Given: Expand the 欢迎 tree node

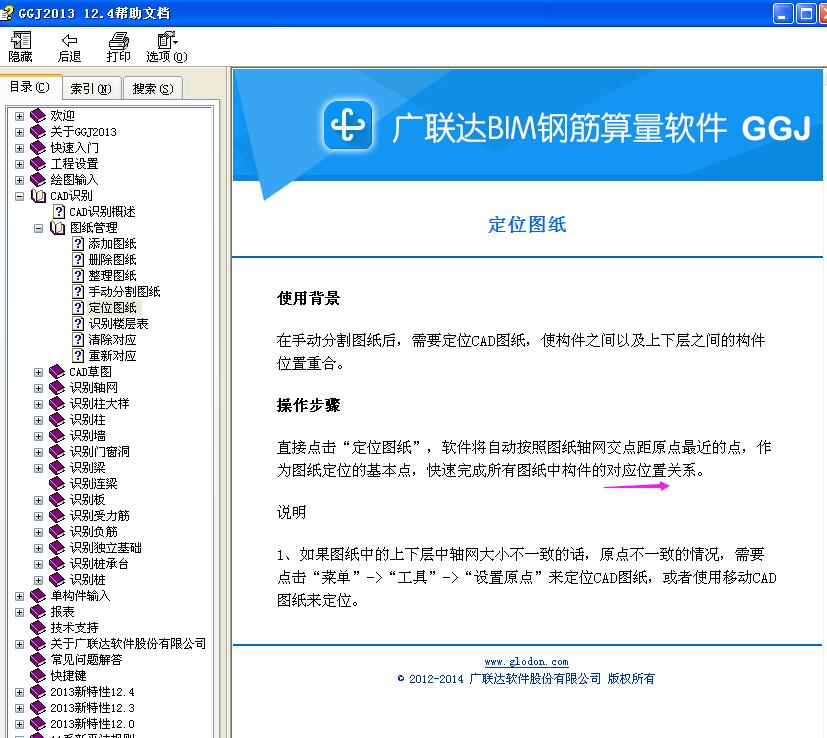Looking at the screenshot, I should [x=20, y=116].
